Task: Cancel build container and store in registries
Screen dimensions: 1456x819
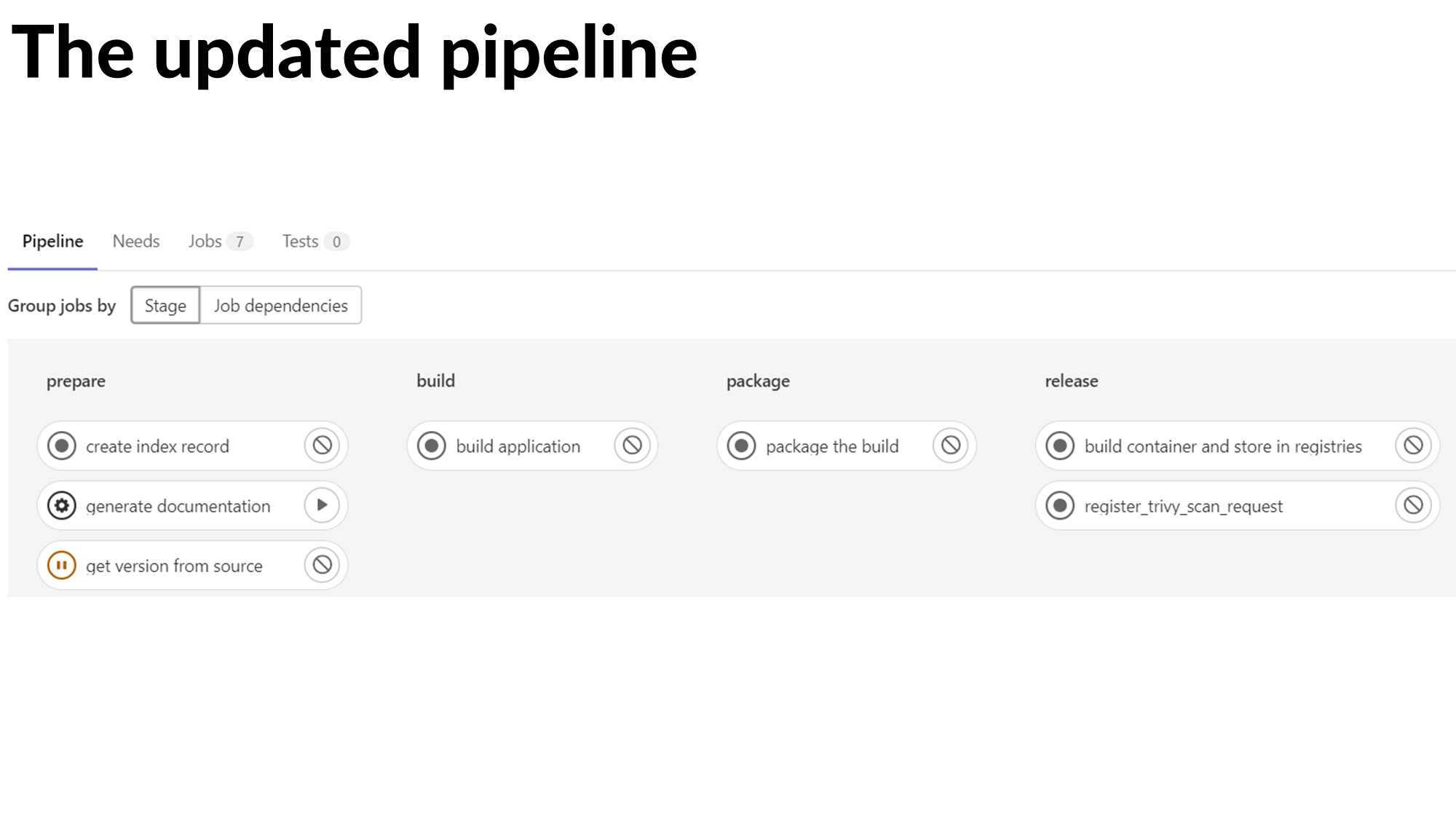Action: 1413,446
